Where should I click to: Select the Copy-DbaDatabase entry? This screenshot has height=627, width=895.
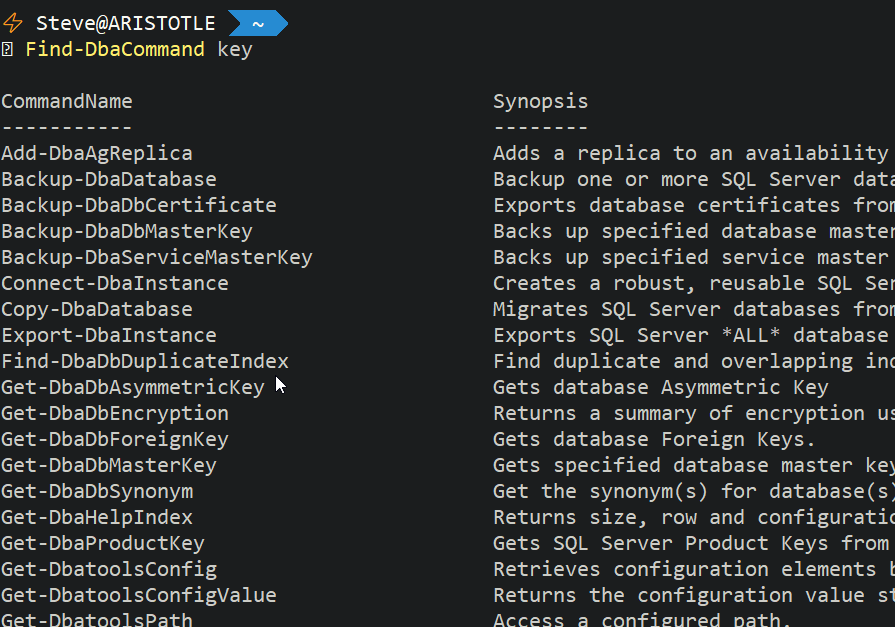(x=97, y=309)
